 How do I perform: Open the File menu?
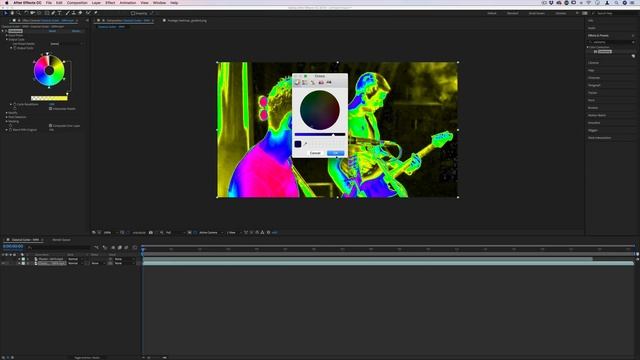tap(49, 3)
